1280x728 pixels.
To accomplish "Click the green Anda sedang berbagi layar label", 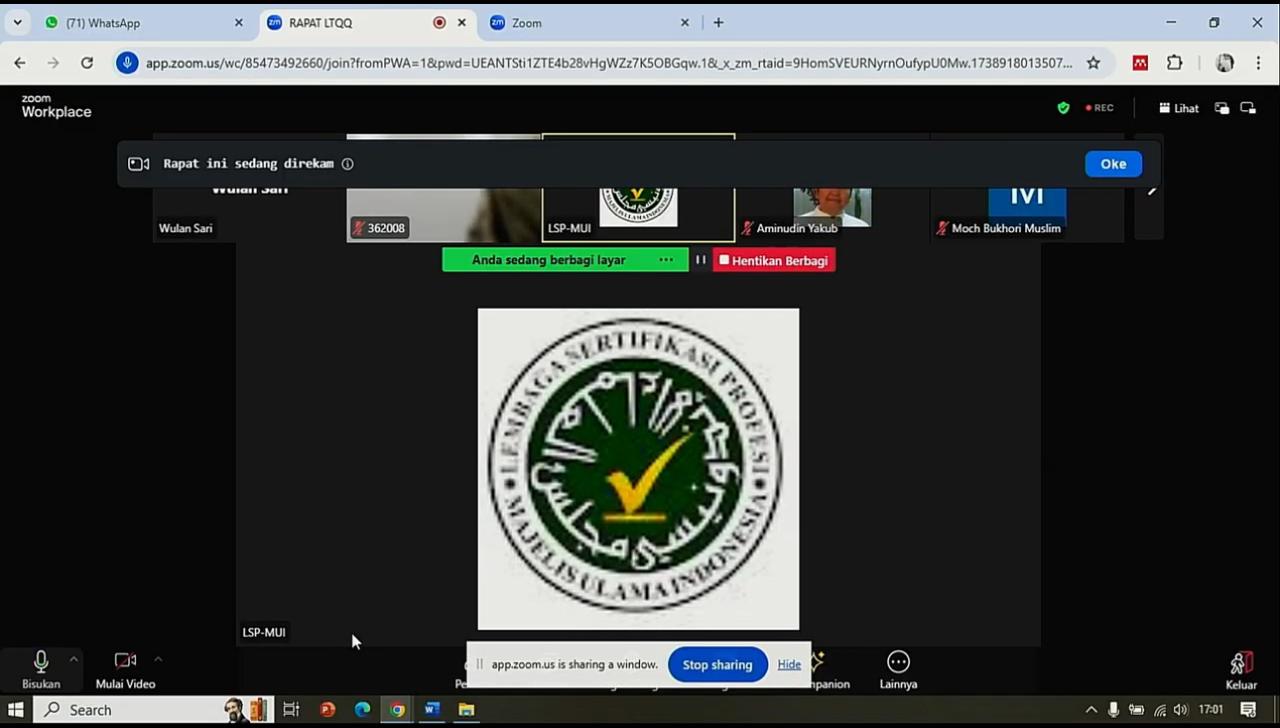I will (x=549, y=260).
